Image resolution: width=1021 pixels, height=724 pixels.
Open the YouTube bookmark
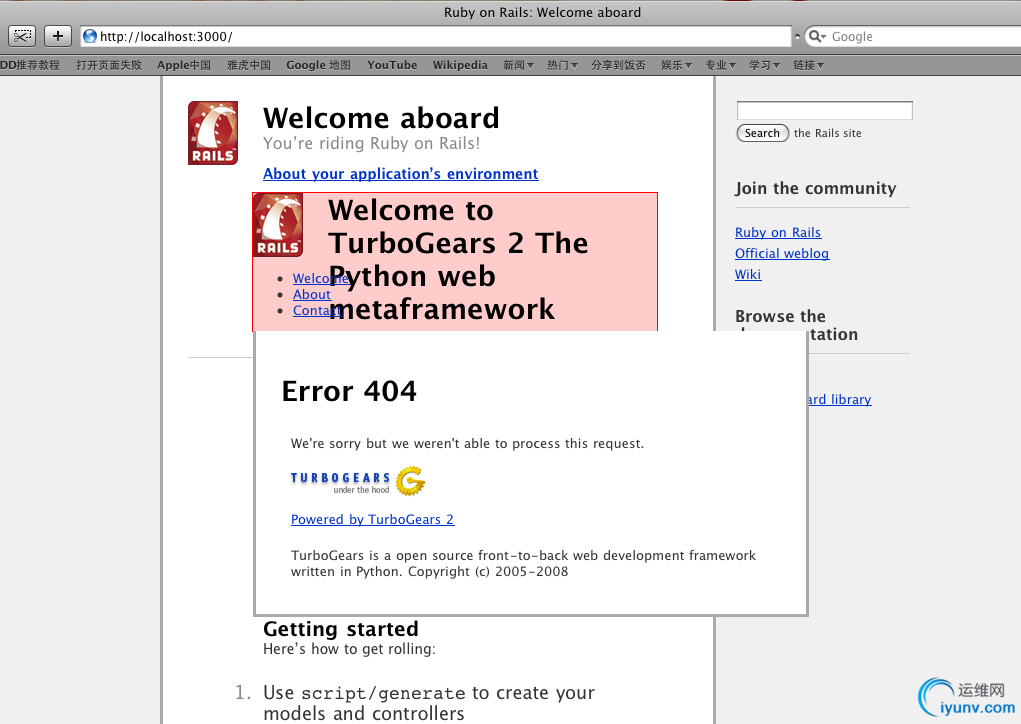[x=392, y=65]
